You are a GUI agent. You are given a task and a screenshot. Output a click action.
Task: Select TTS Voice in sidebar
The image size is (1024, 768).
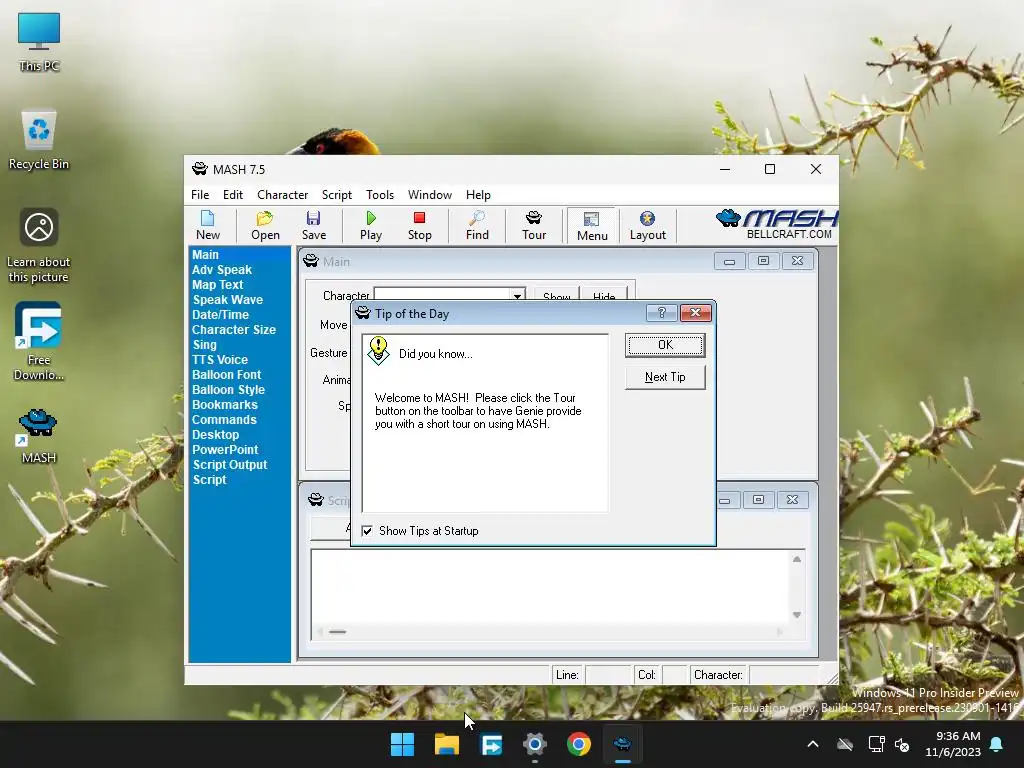[219, 360]
